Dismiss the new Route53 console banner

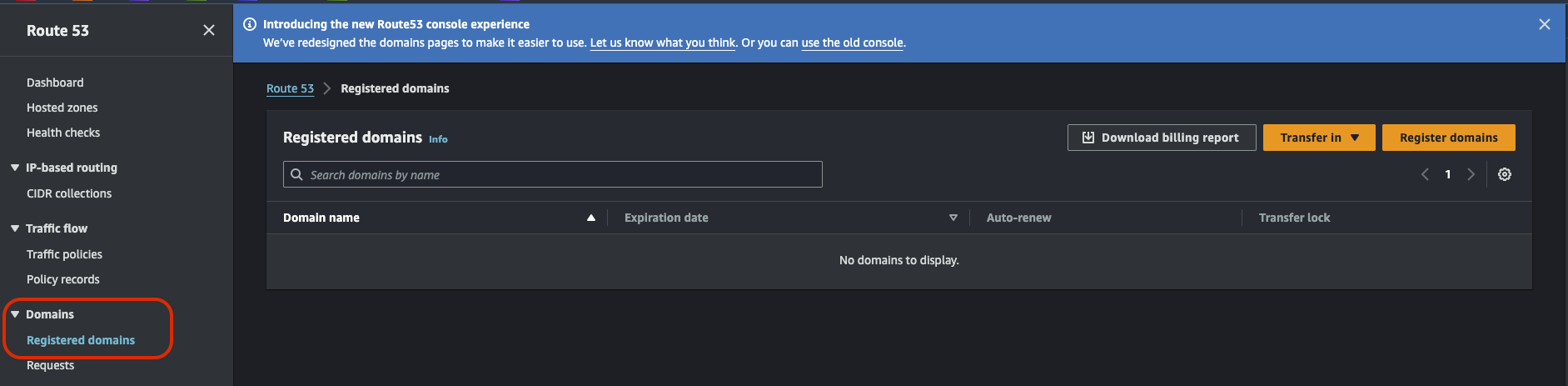1545,24
